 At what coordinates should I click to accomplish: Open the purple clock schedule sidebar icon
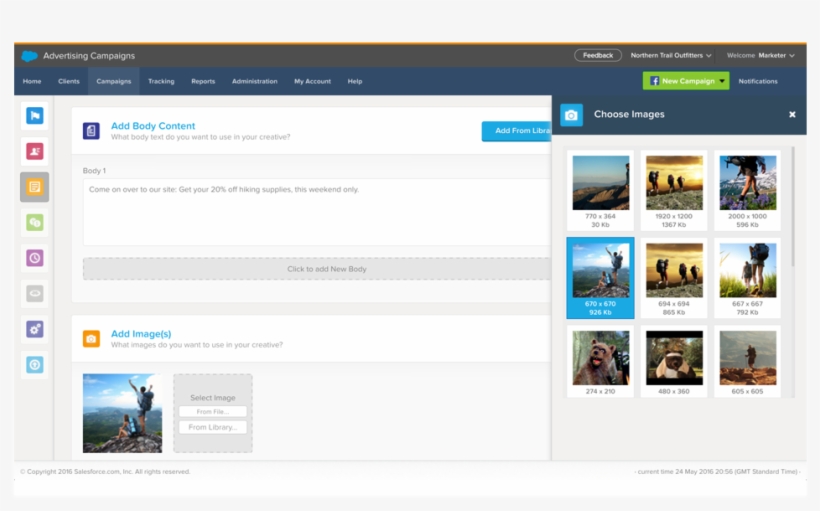pos(35,258)
